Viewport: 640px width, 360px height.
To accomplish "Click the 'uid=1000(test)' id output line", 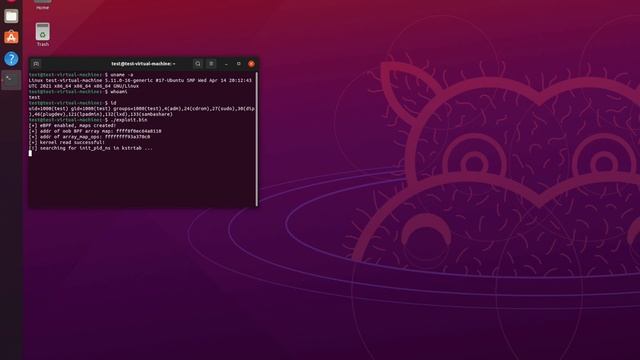I will pos(142,111).
